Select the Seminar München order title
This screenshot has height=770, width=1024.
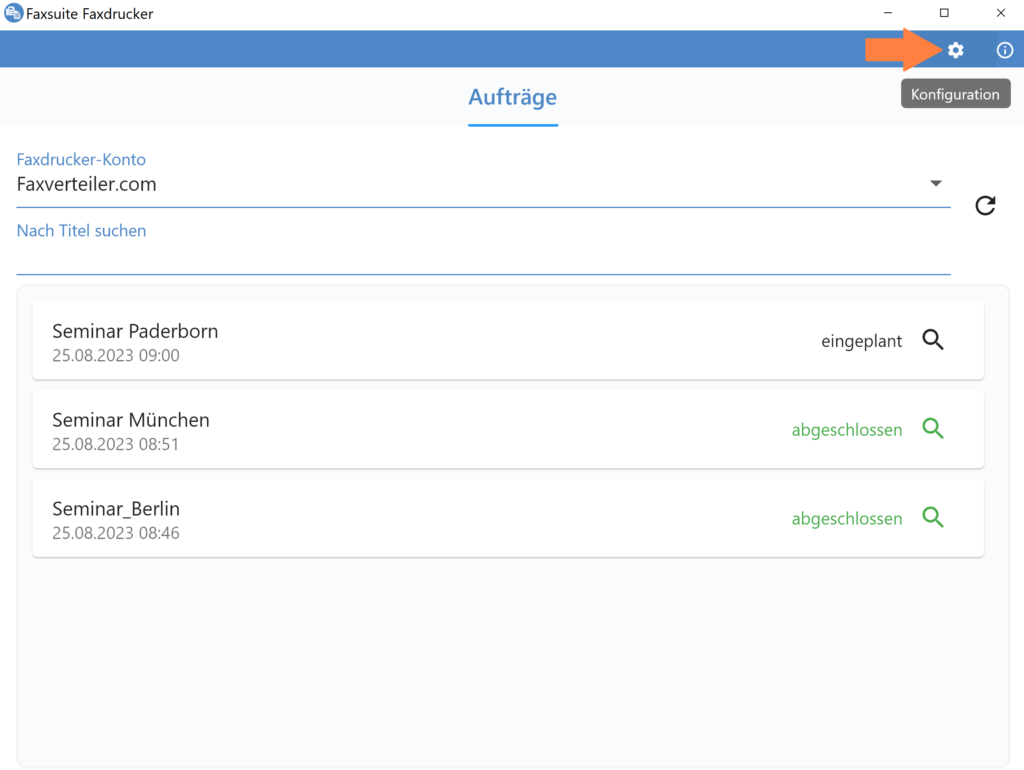[131, 420]
